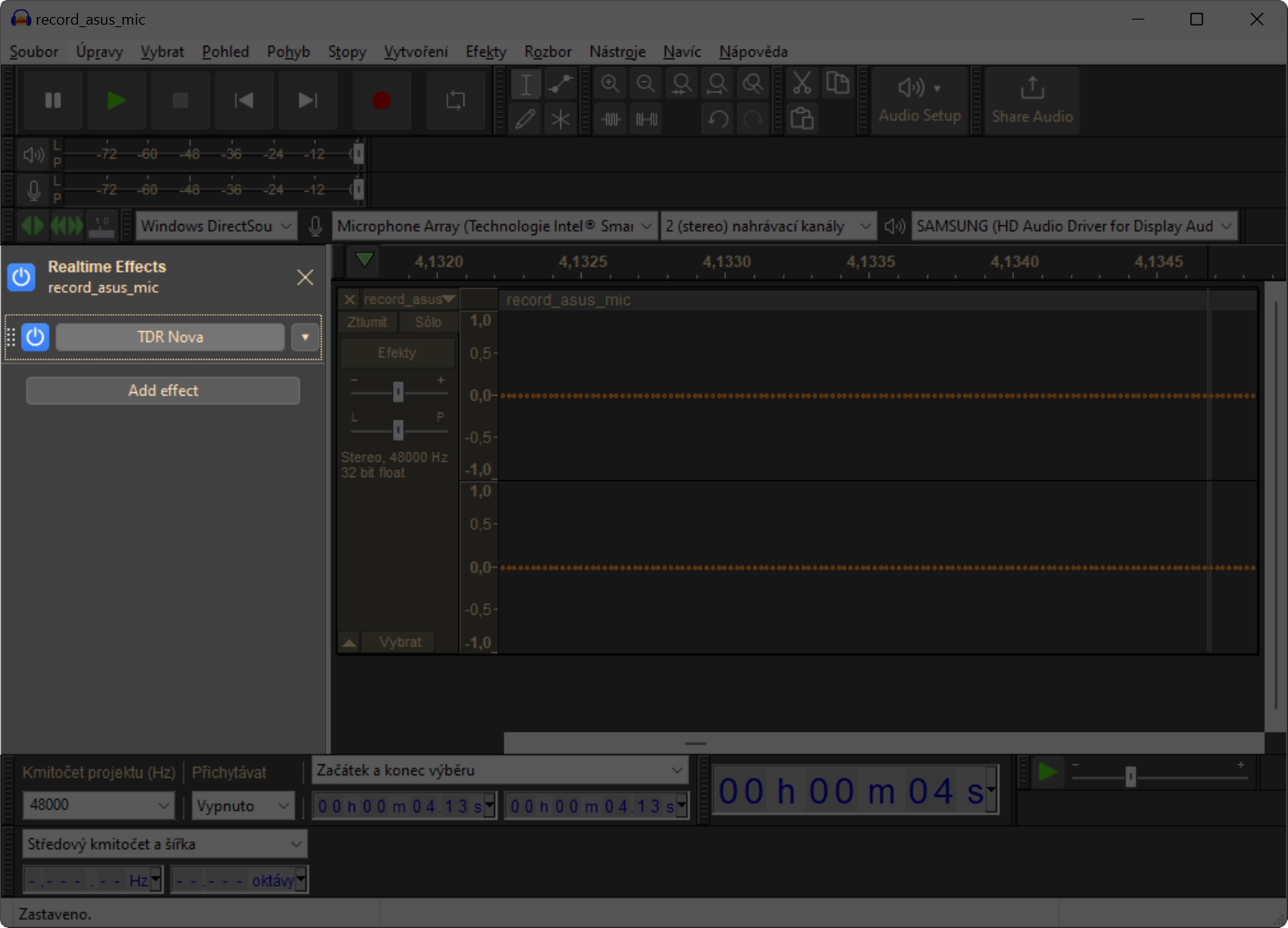Toggle Sólo on the track
This screenshot has height=928, width=1288.
click(x=428, y=323)
